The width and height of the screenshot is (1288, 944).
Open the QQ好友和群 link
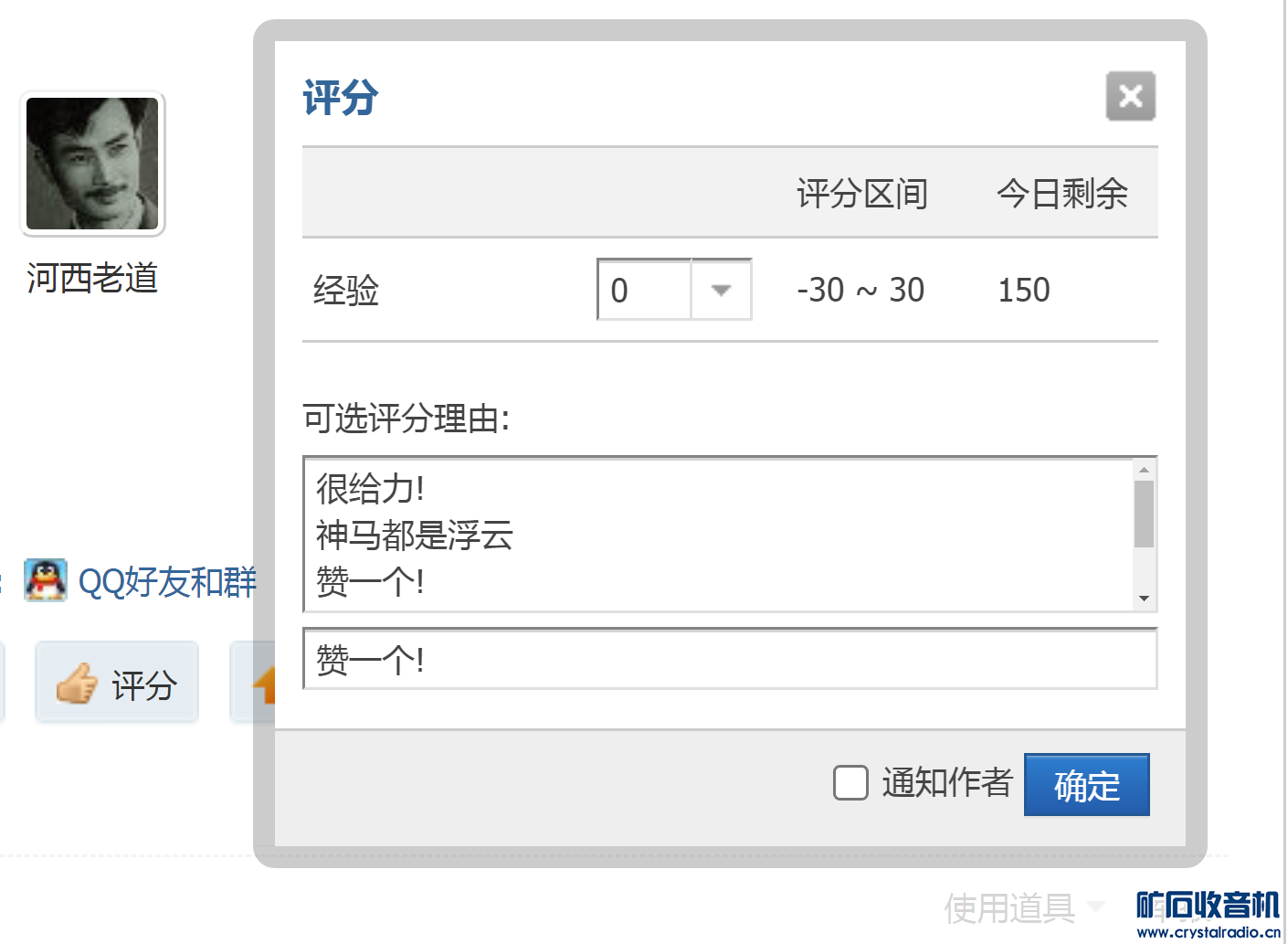click(167, 582)
